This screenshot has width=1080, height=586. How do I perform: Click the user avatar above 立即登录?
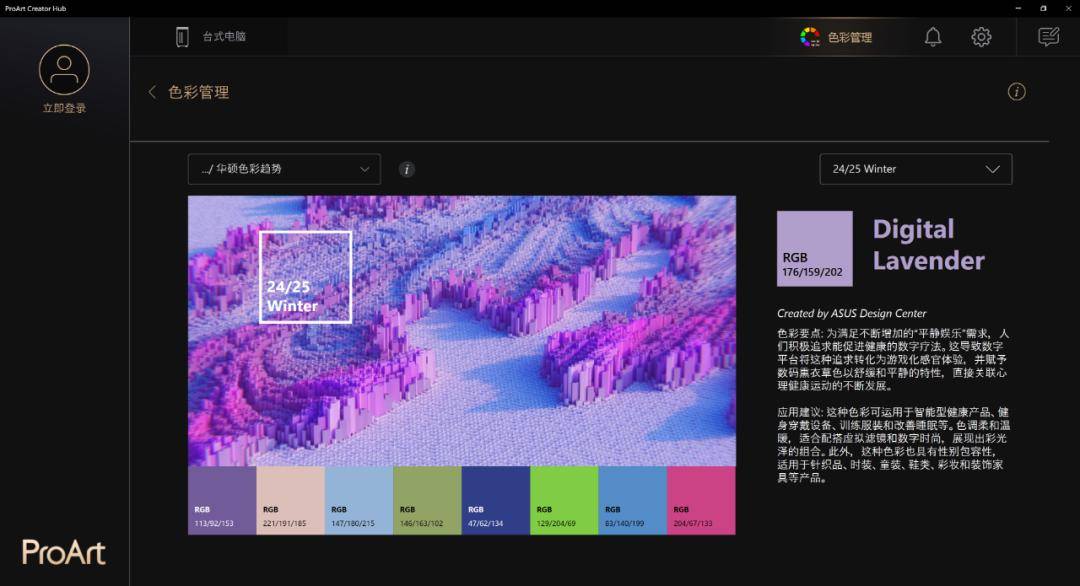click(x=64, y=72)
